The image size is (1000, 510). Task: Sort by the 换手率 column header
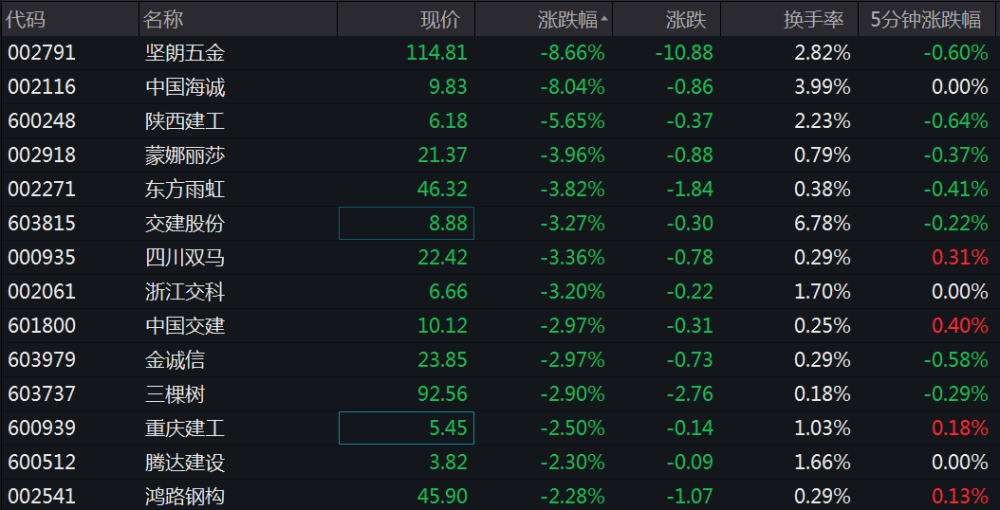coord(817,19)
